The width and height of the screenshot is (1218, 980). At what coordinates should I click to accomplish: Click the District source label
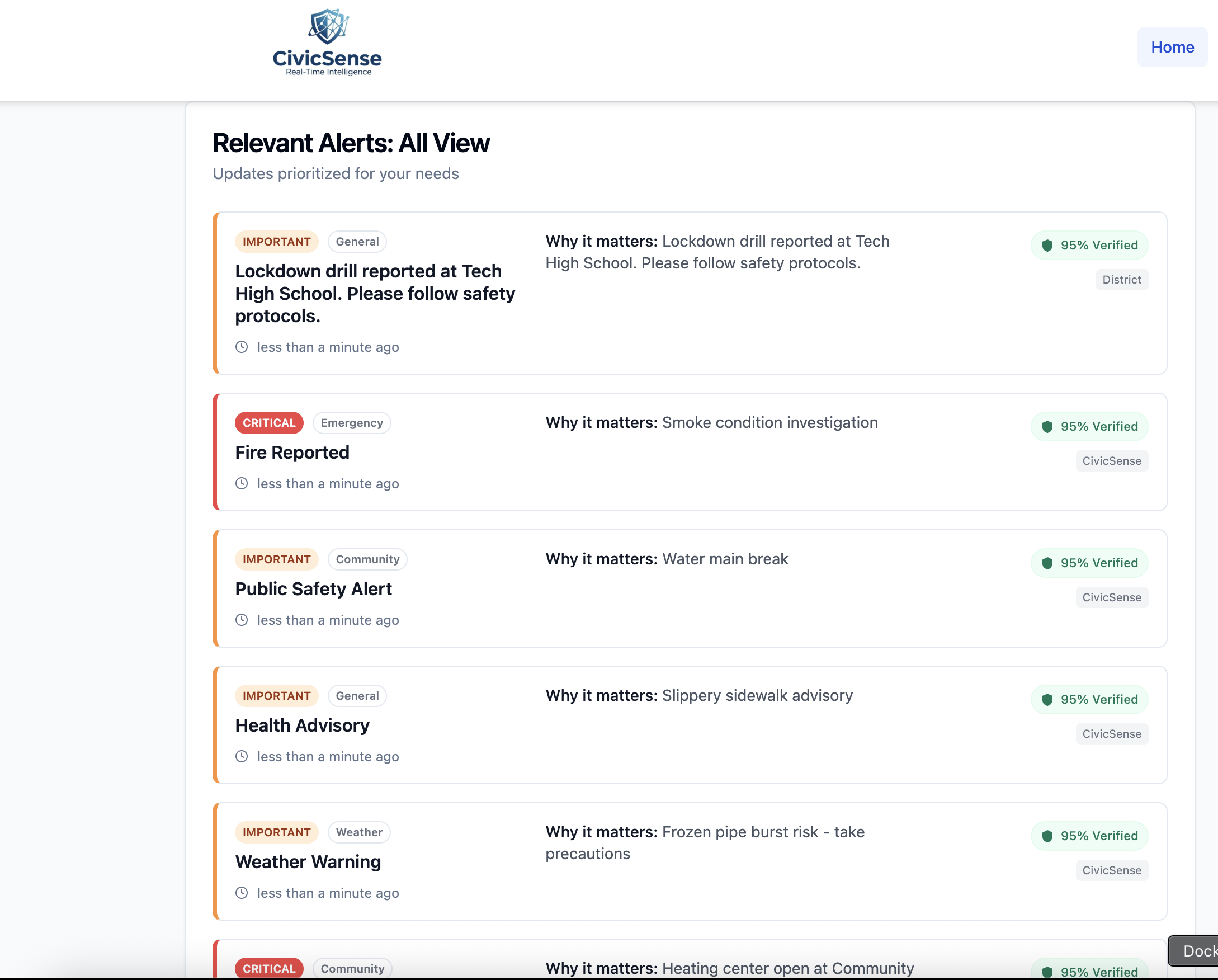pyautogui.click(x=1121, y=280)
